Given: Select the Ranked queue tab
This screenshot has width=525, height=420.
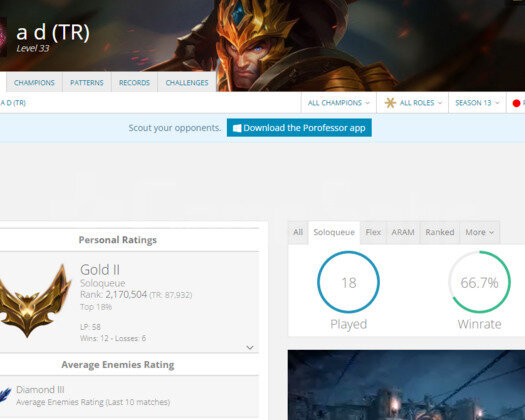Looking at the screenshot, I should pyautogui.click(x=440, y=232).
